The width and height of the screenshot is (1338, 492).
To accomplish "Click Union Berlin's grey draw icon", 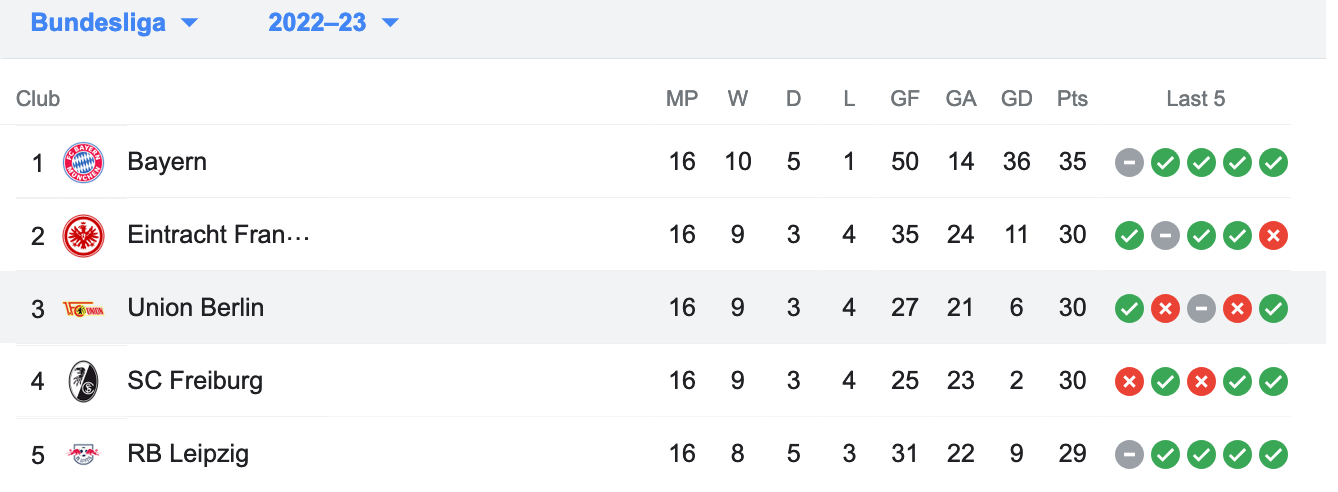I will (1201, 308).
